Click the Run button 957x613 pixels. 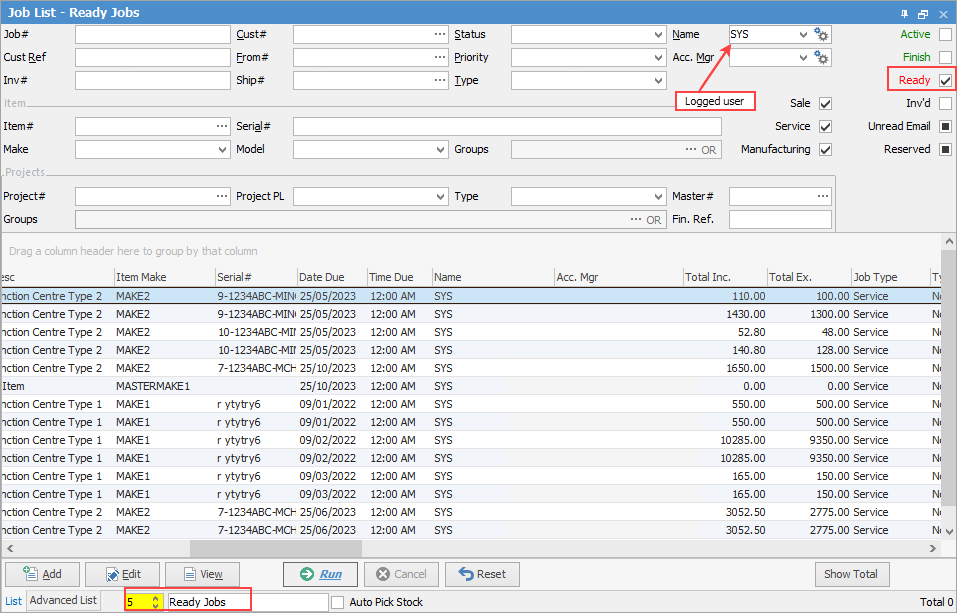(x=320, y=574)
